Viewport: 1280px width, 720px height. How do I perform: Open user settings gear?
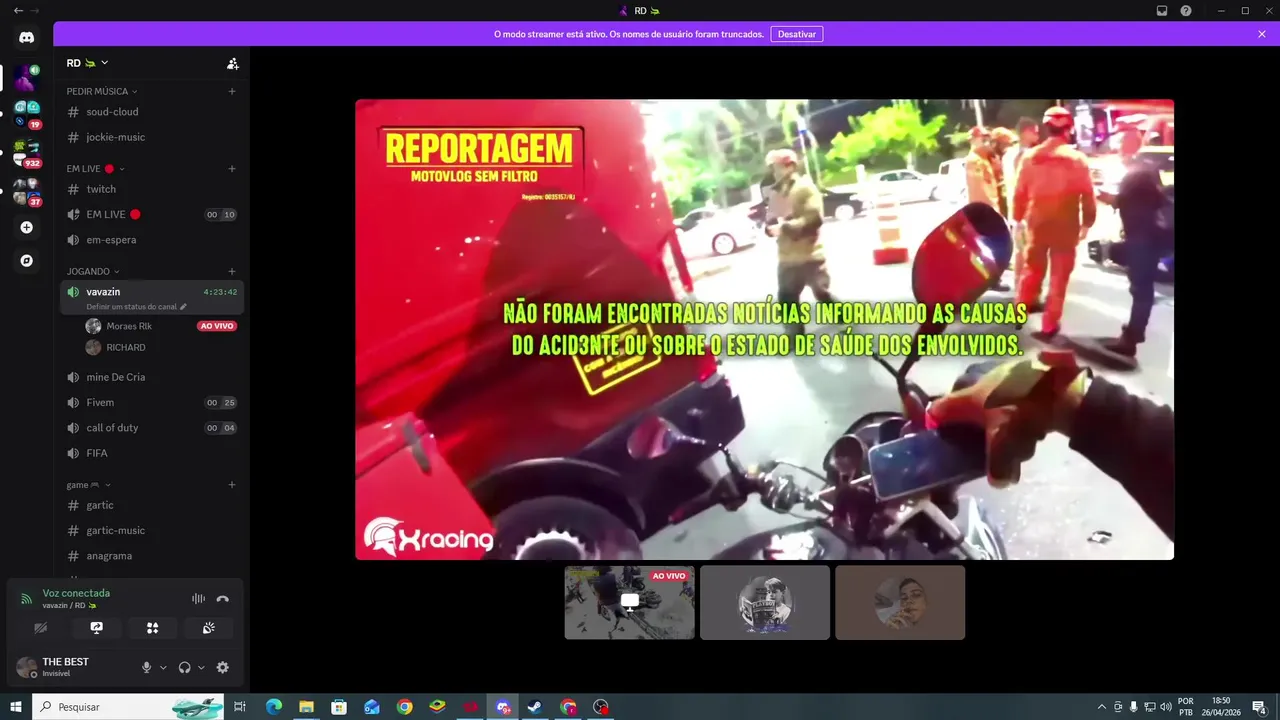[222, 667]
